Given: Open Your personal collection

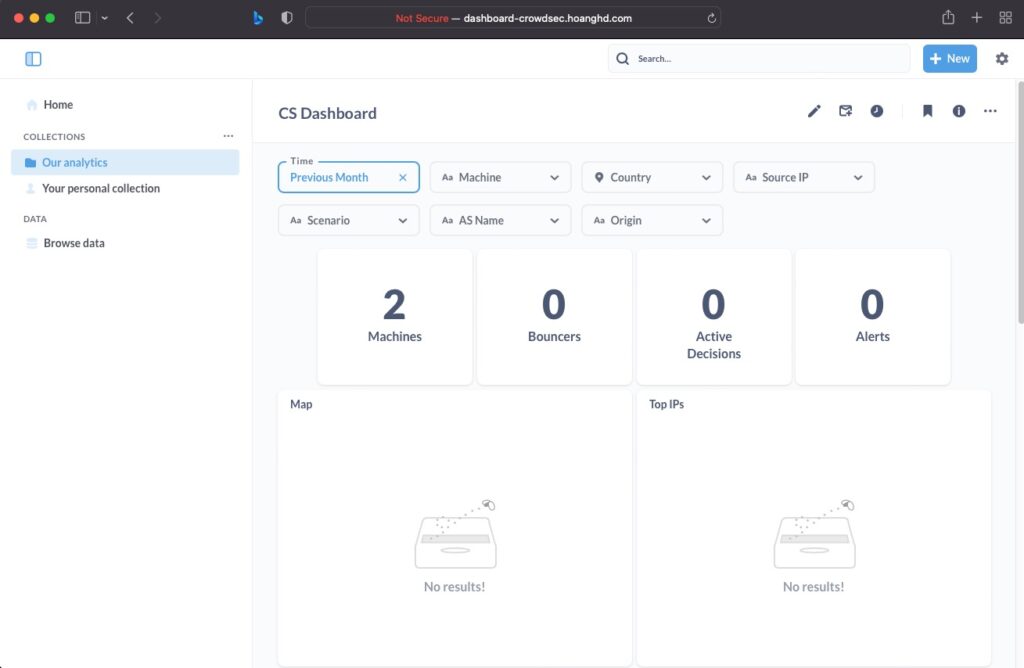Looking at the screenshot, I should point(125,189).
